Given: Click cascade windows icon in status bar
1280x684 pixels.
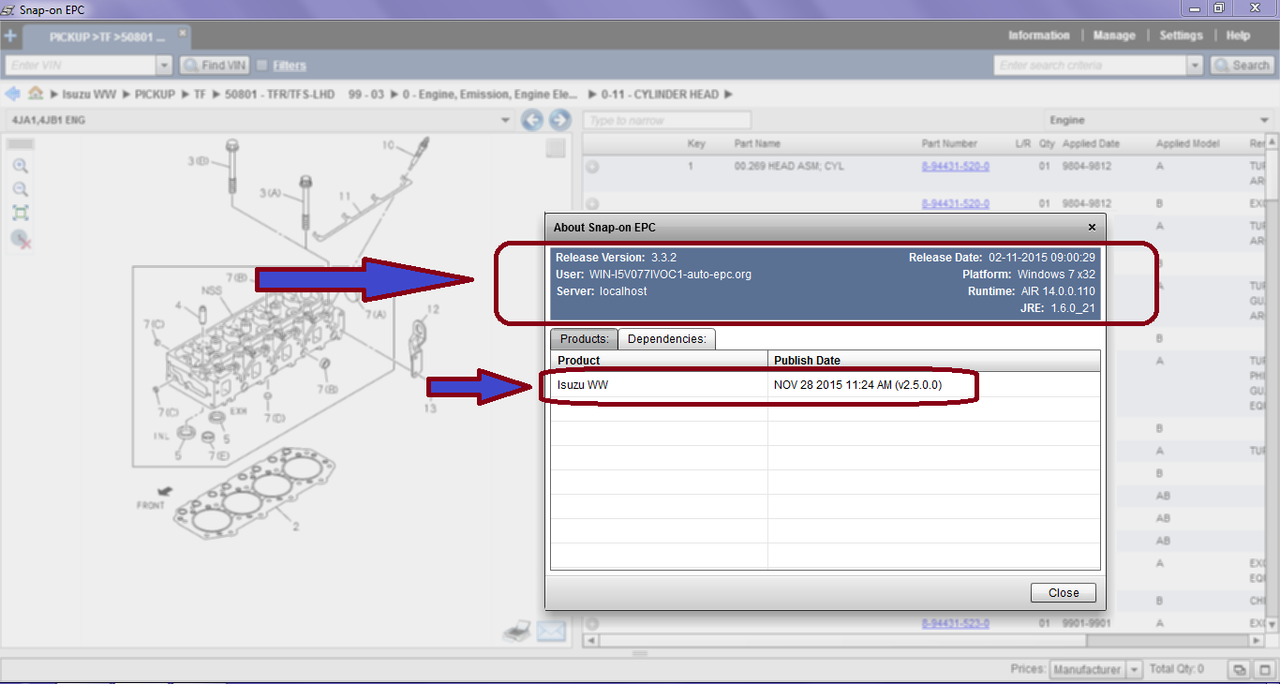Looking at the screenshot, I should pyautogui.click(x=1238, y=669).
